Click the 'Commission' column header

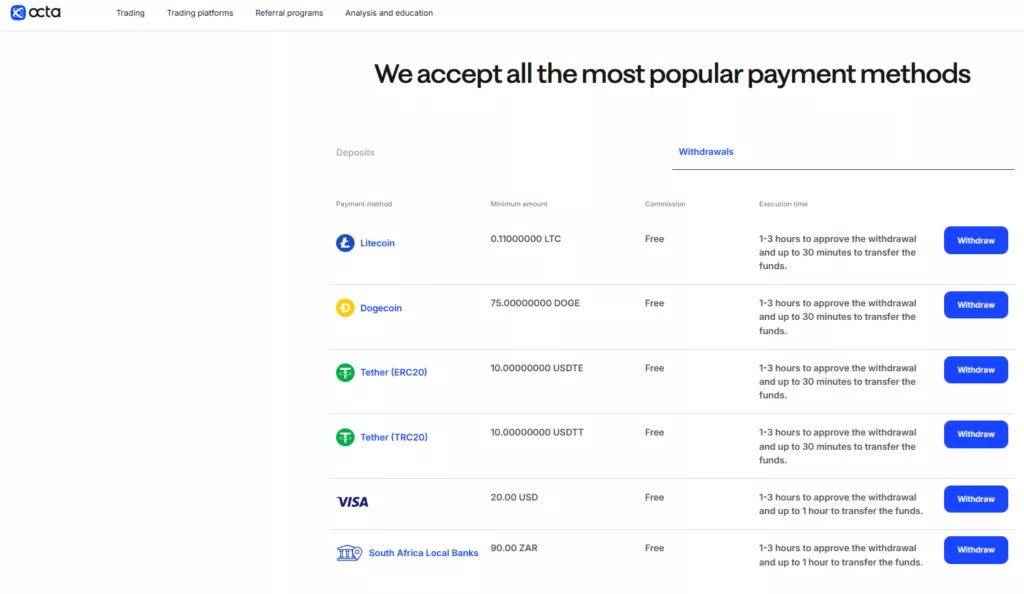point(665,204)
